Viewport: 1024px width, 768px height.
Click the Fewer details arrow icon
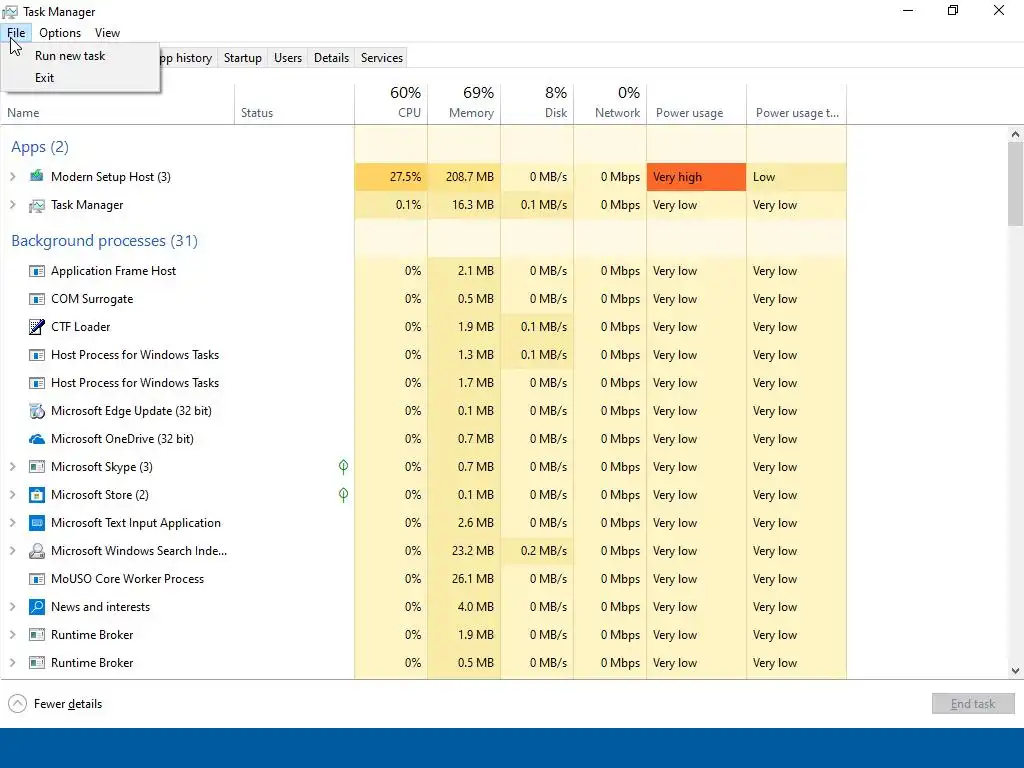[x=18, y=703]
